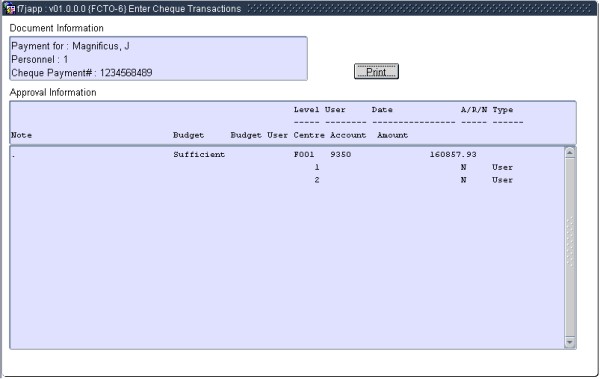Click the vertical scrollbar thumb
The image size is (600, 379).
point(570,247)
